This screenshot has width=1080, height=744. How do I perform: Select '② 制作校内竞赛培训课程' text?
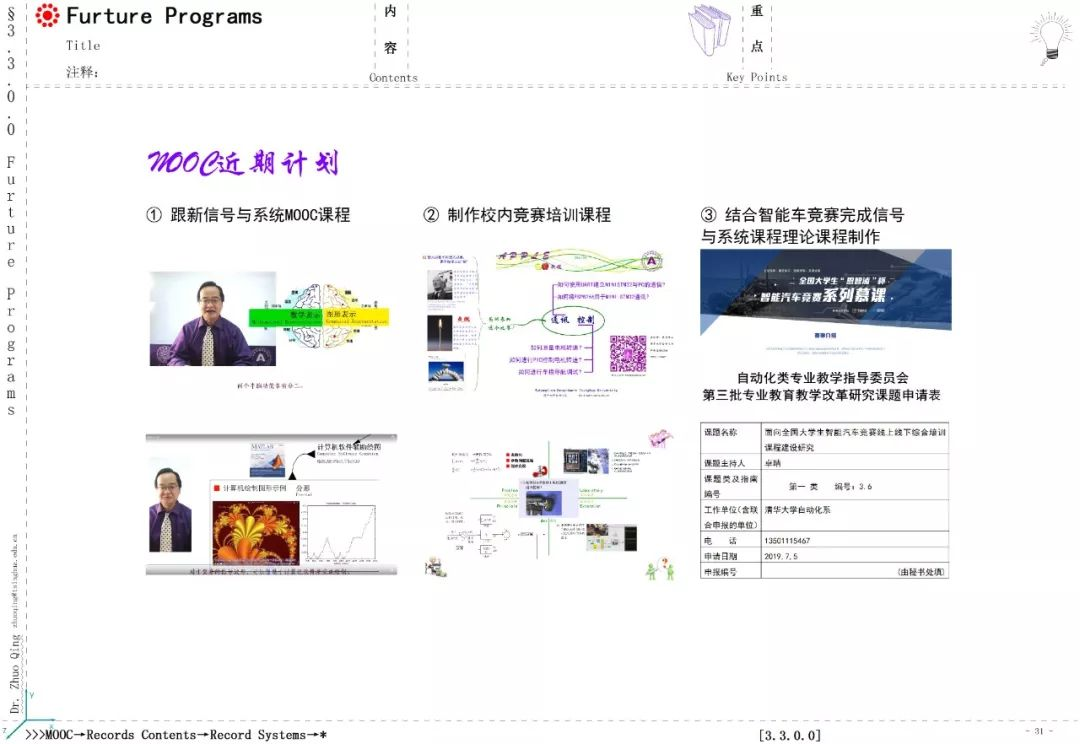pos(517,215)
